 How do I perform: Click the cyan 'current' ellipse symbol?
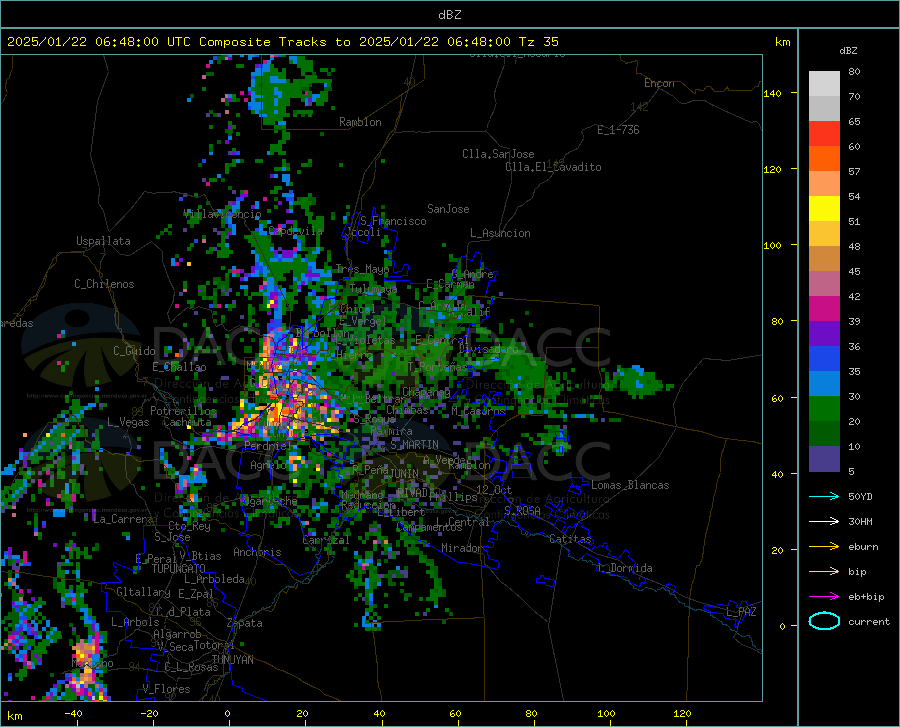[x=824, y=621]
